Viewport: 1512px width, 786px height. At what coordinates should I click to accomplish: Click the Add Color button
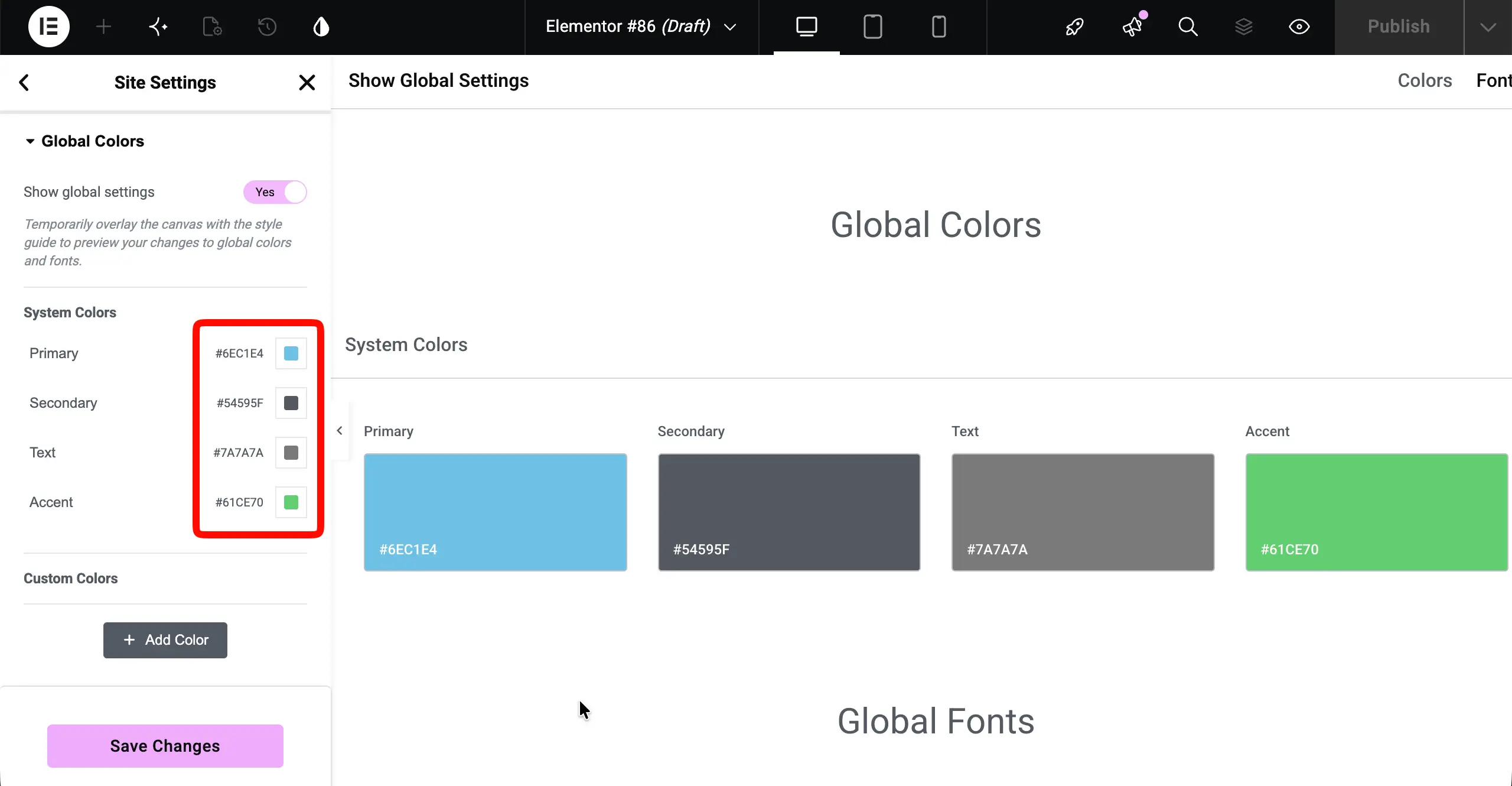tap(165, 640)
